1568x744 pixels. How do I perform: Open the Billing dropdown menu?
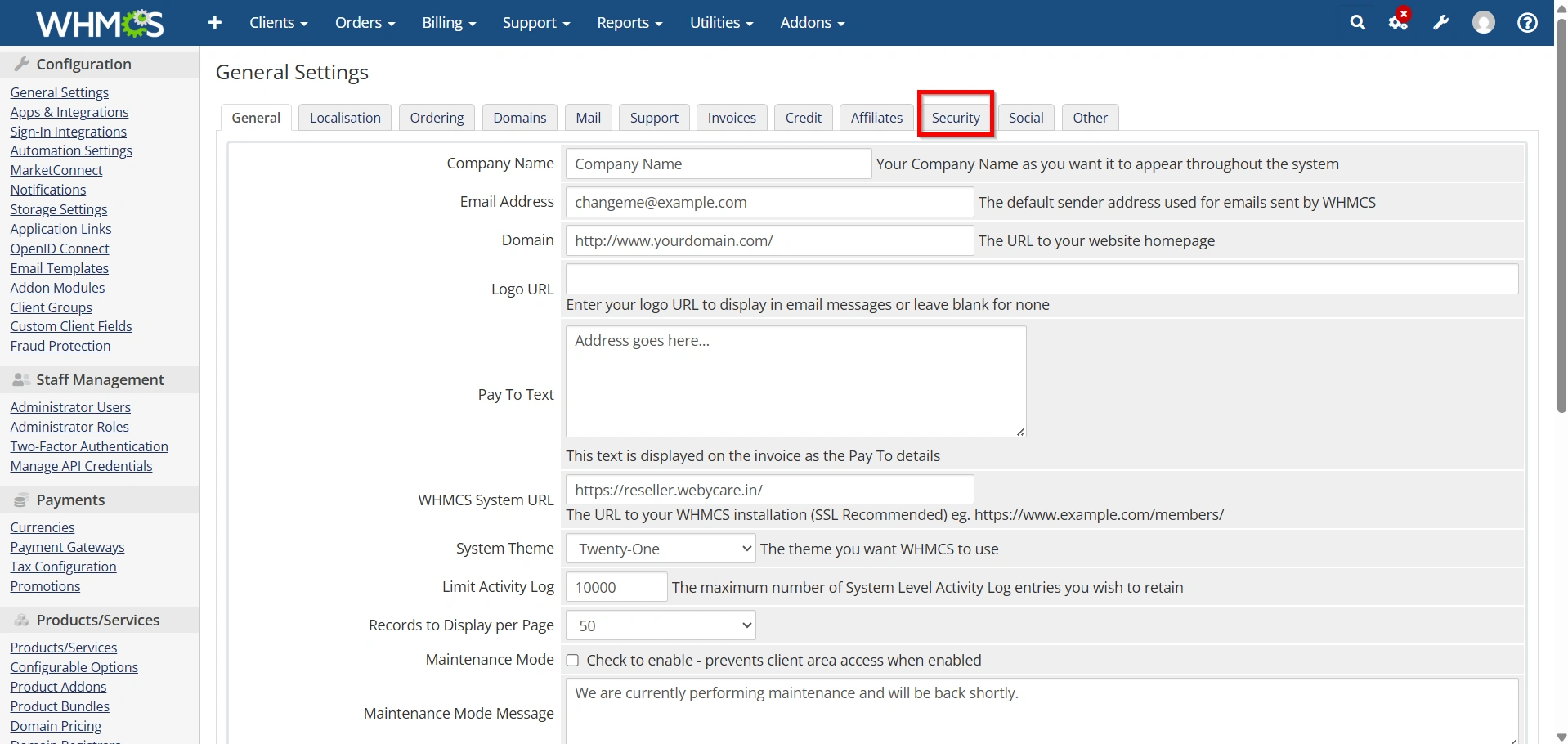[449, 23]
